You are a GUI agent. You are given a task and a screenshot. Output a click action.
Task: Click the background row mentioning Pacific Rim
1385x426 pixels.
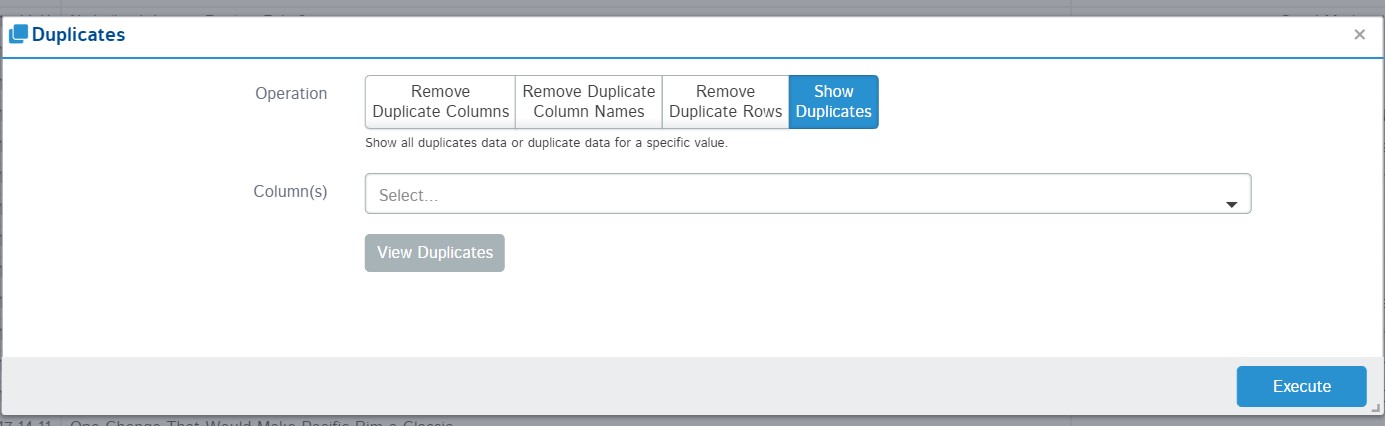pyautogui.click(x=260, y=422)
